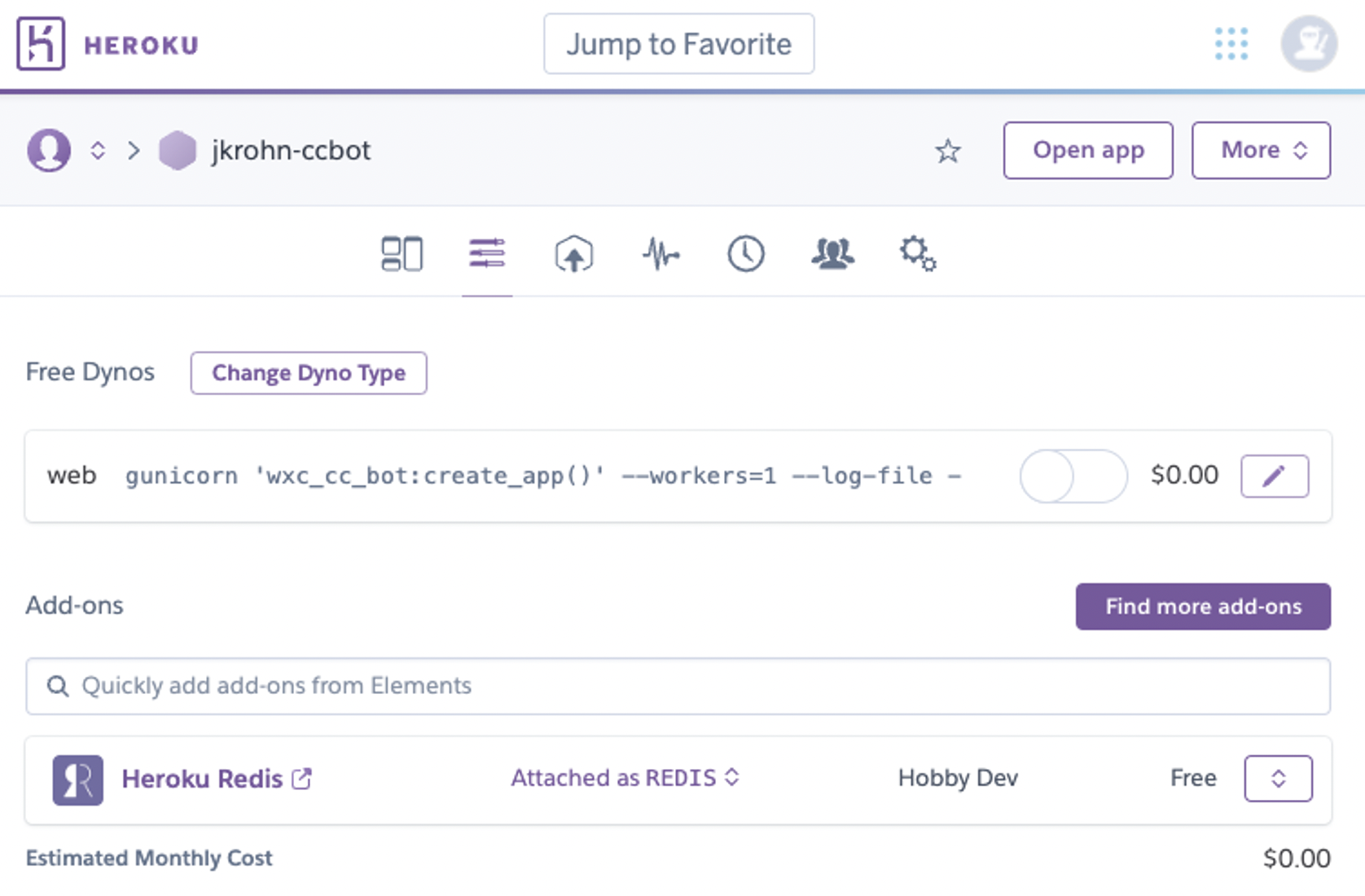This screenshot has height=896, width=1365.
Task: Click the jkrohn-ccbot app hexagon icon
Action: (178, 151)
